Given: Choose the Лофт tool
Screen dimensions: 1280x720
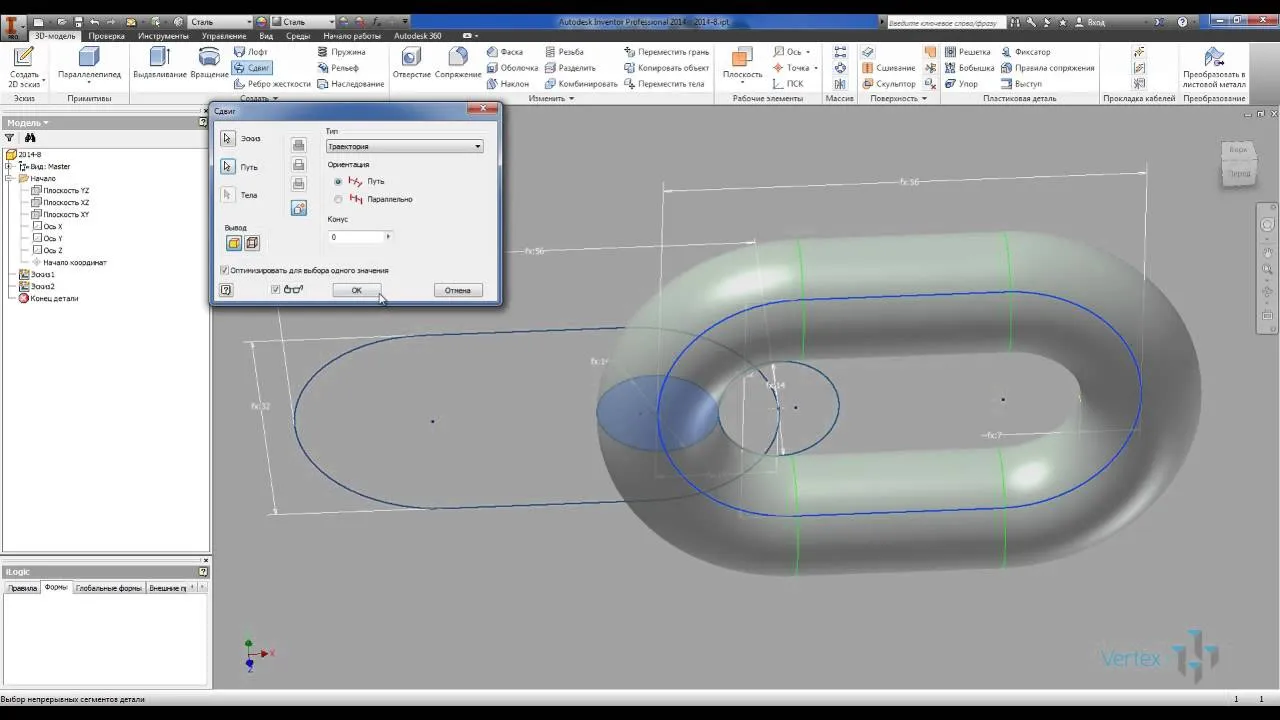Looking at the screenshot, I should [x=250, y=52].
